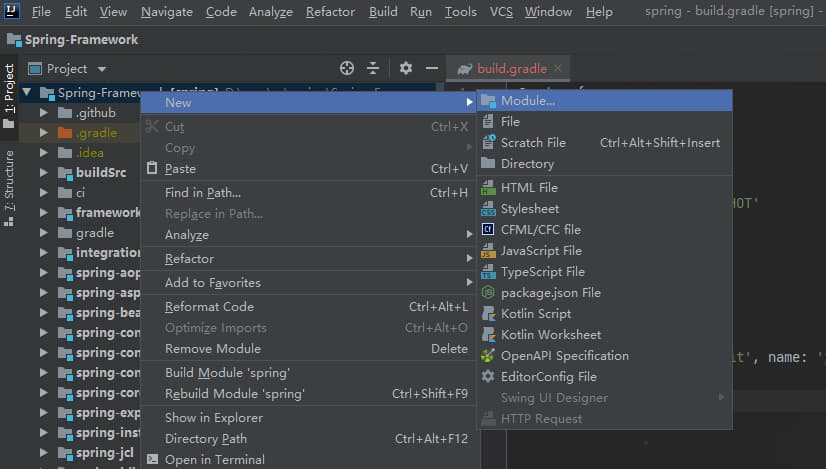
Task: Open the Help menu
Action: point(599,12)
